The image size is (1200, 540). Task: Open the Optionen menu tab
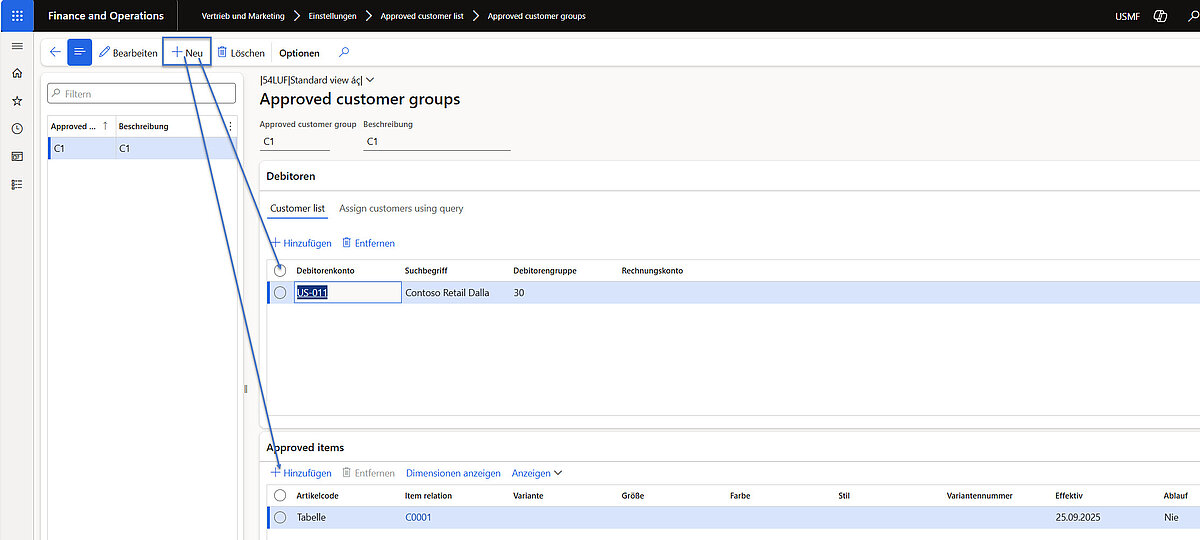tap(299, 53)
